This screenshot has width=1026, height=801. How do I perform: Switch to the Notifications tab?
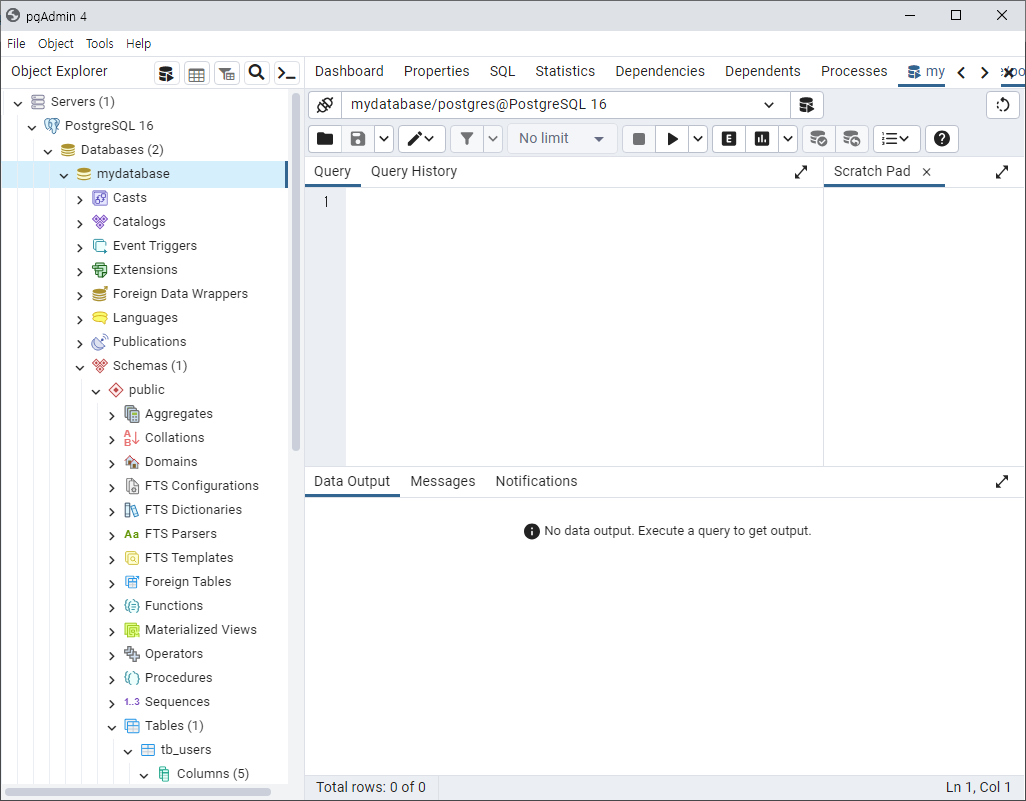[537, 482]
